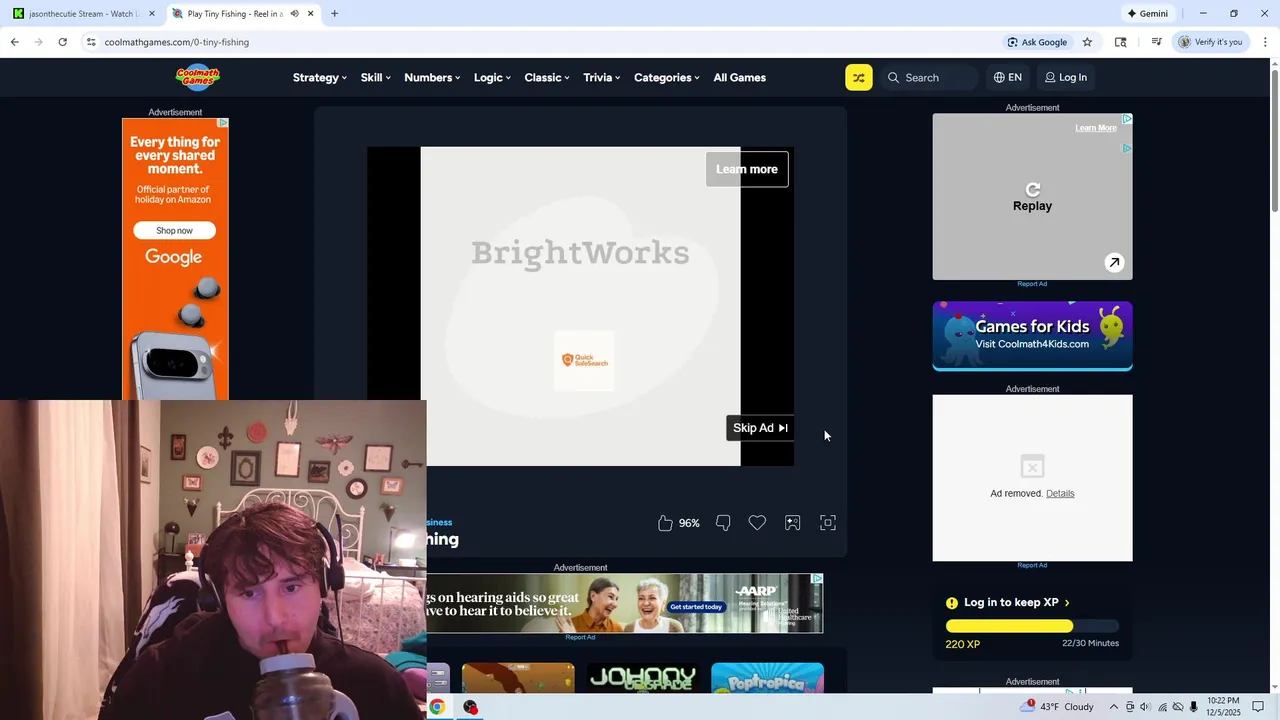Expand the Classic menu

(x=547, y=77)
